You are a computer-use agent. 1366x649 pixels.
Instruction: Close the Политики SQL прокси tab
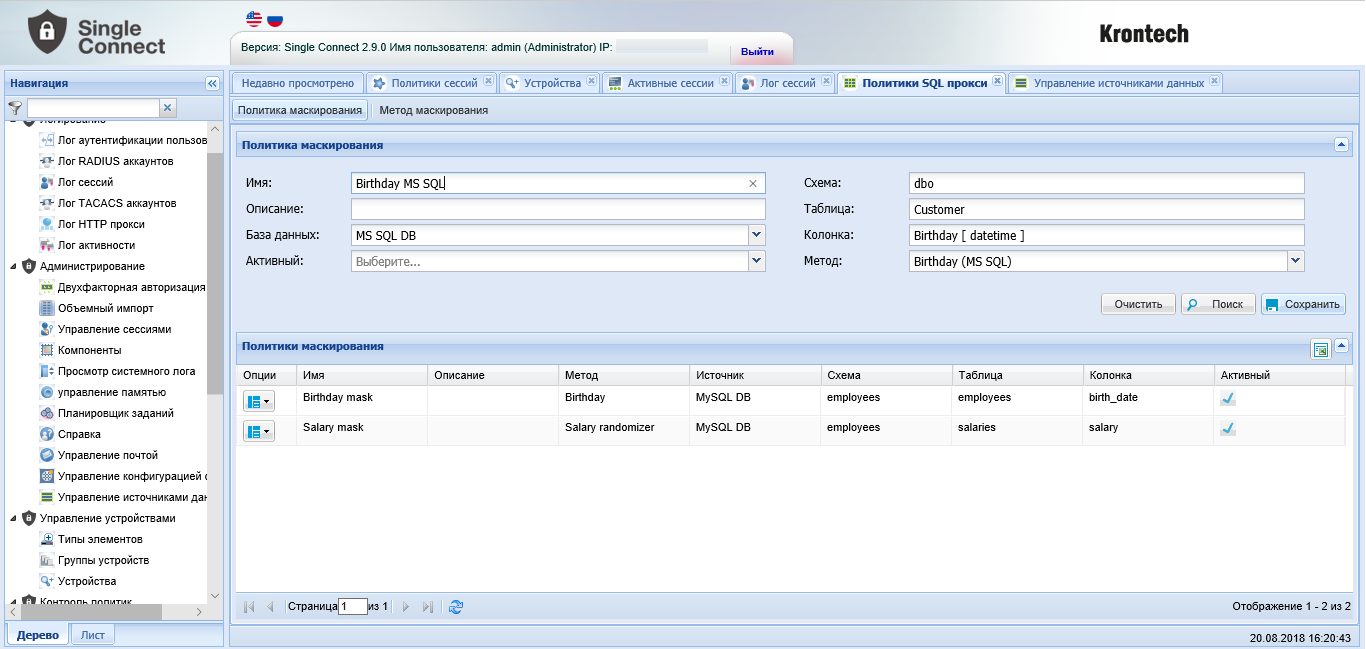tap(997, 82)
